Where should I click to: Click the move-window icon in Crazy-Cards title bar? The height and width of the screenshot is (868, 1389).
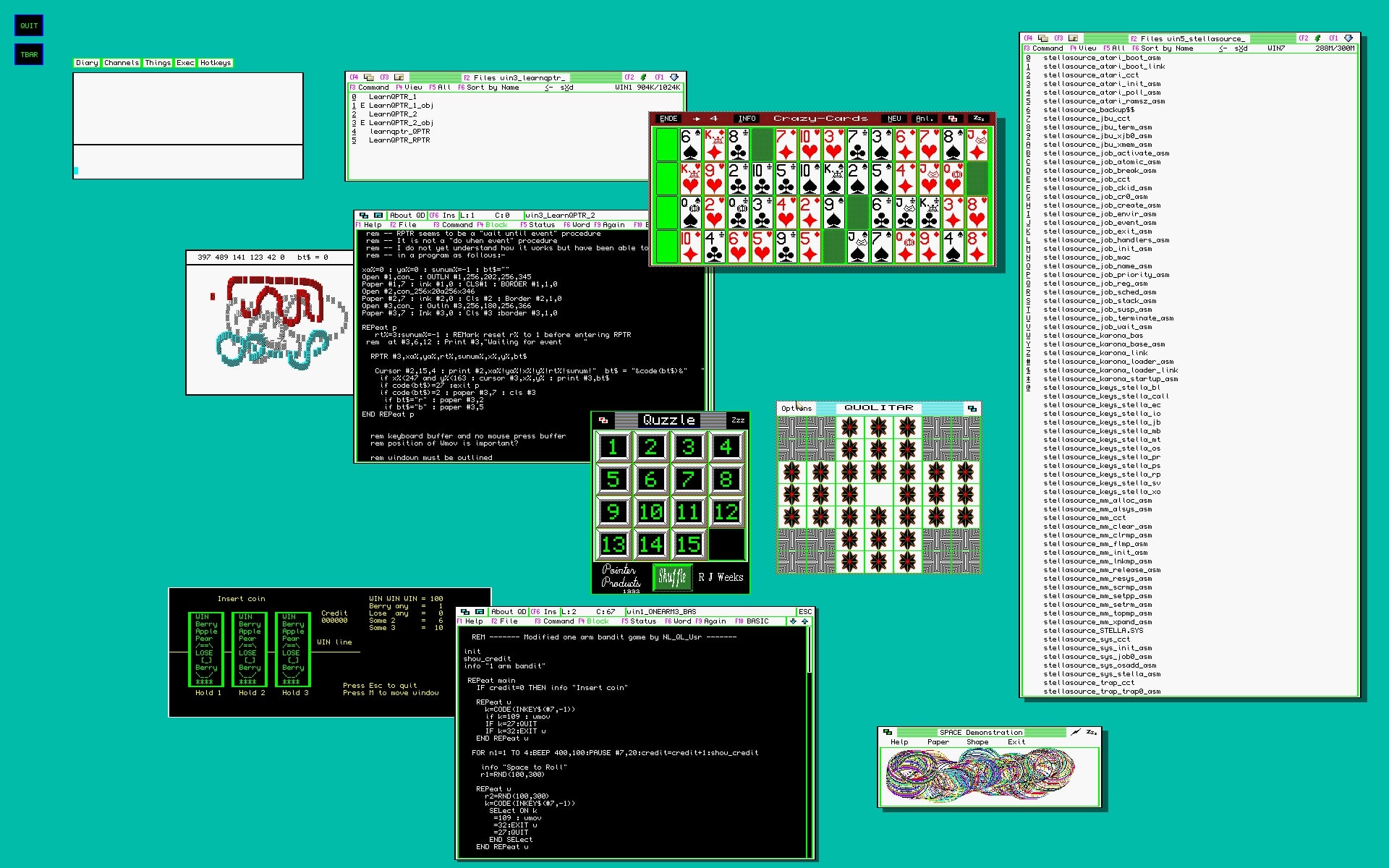[953, 118]
